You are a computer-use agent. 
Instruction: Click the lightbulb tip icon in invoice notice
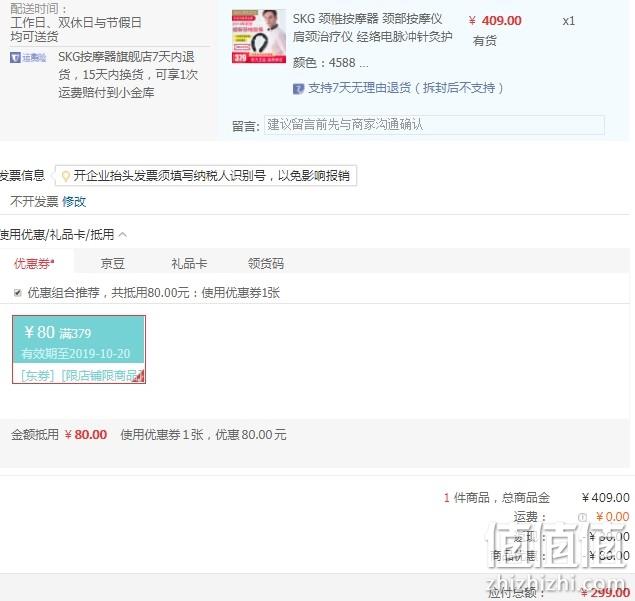65,176
